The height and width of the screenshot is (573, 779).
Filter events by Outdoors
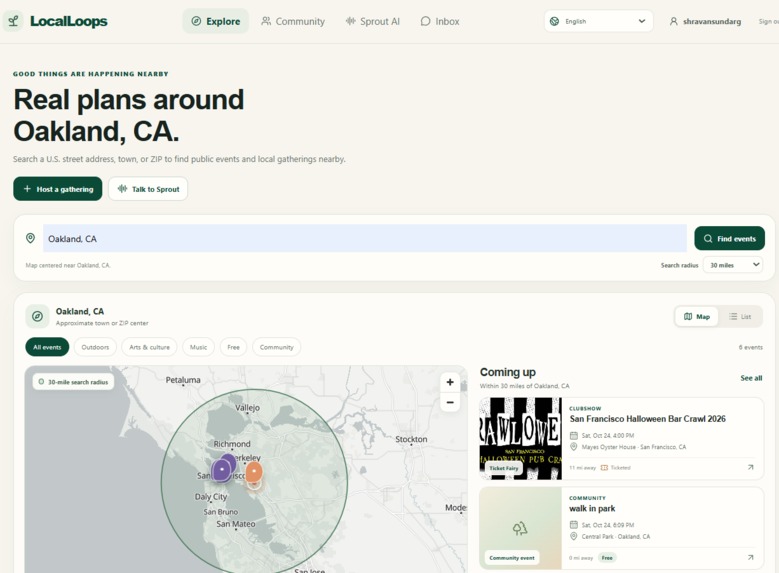[x=95, y=347]
